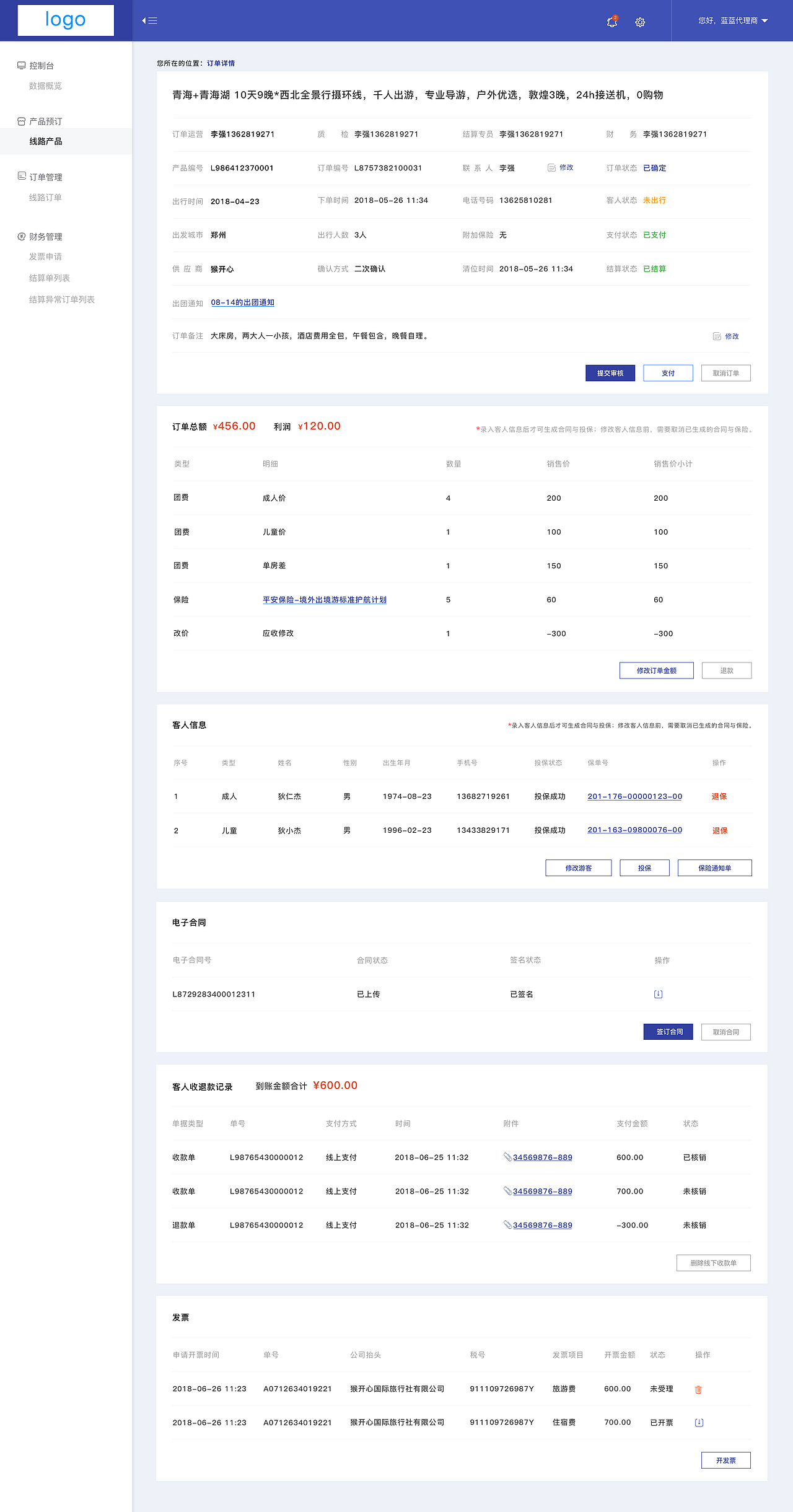The width and height of the screenshot is (793, 1512).
Task: Click phone number 13625810281
Action: (x=526, y=200)
